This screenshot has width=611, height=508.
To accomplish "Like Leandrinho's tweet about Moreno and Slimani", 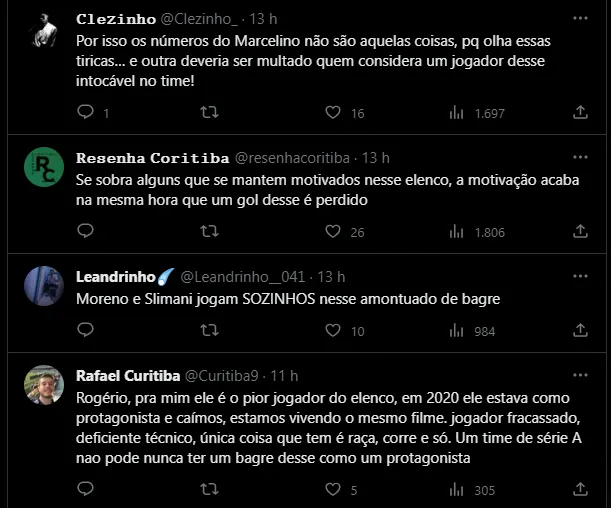I will (334, 331).
